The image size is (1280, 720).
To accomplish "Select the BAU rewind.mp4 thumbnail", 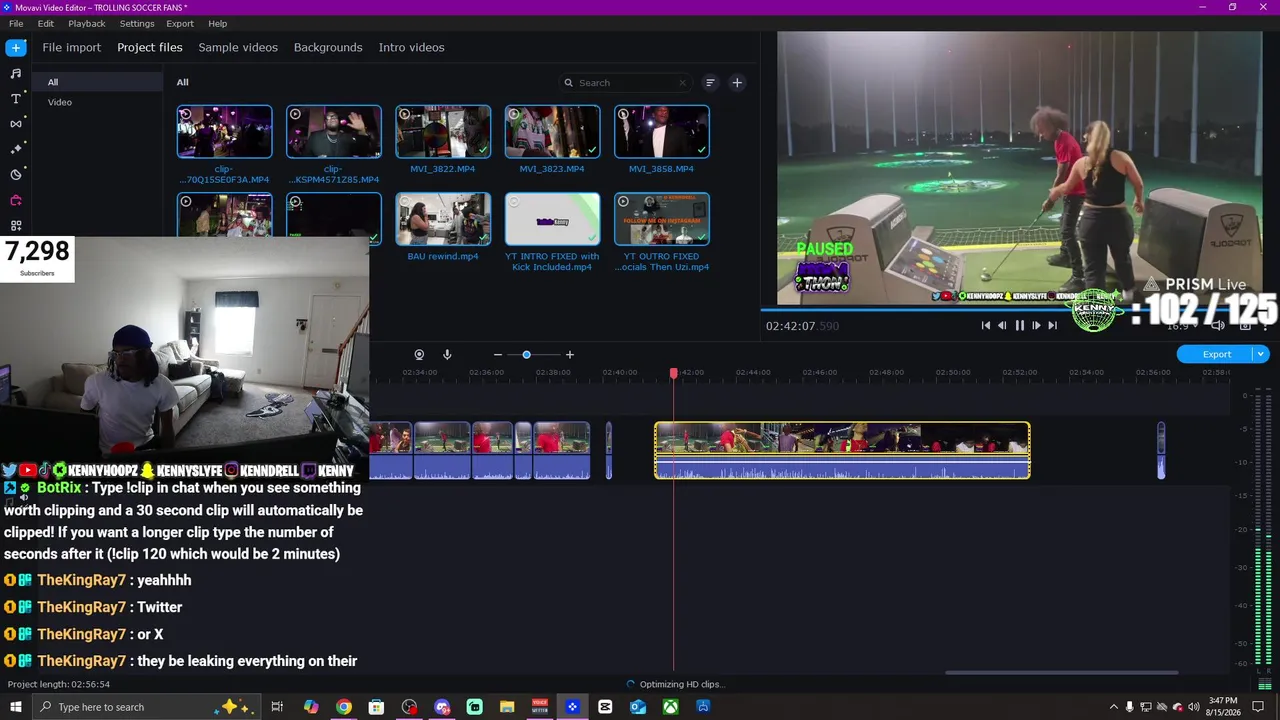I will click(x=443, y=219).
